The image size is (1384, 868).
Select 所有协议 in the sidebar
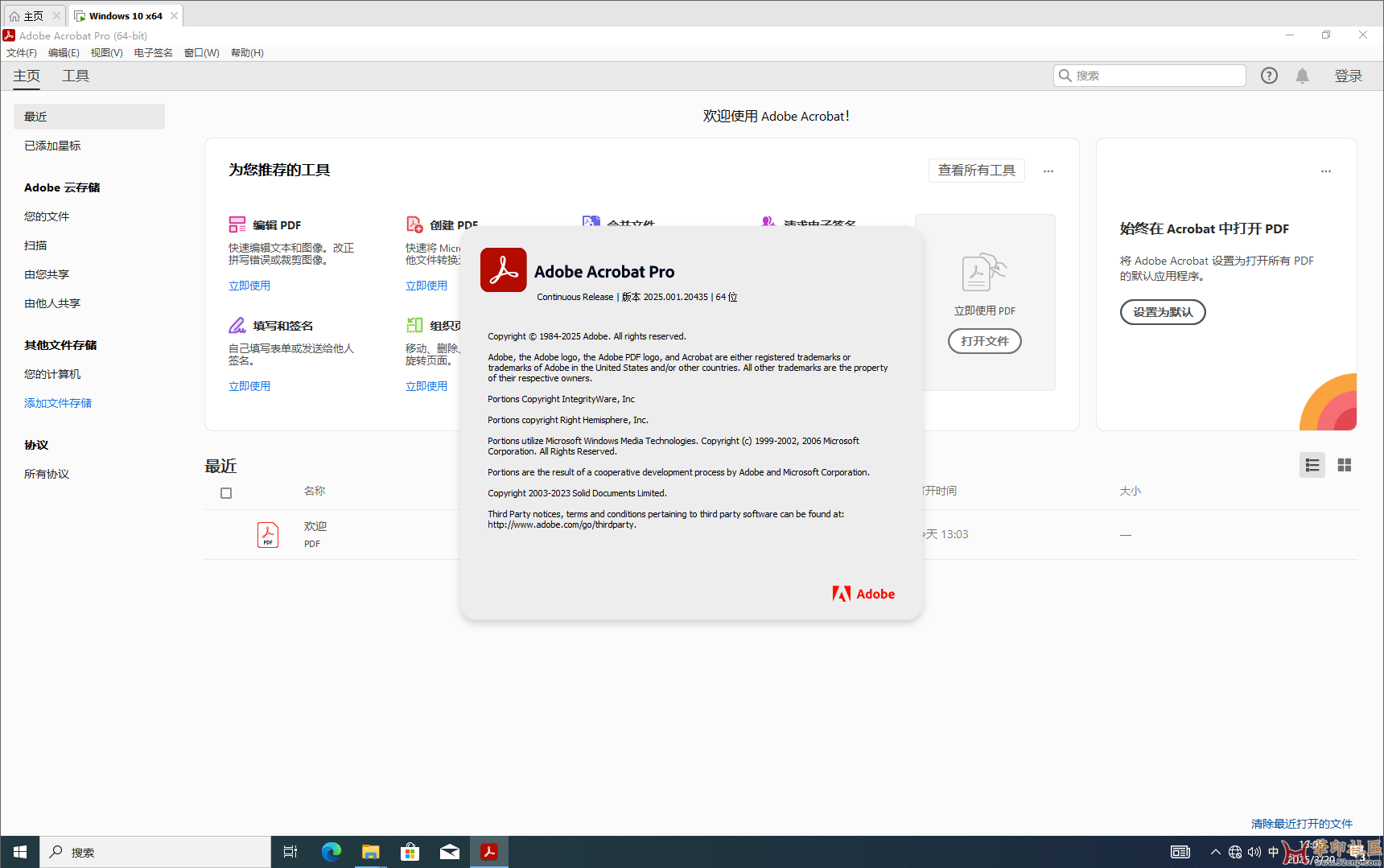(x=47, y=474)
